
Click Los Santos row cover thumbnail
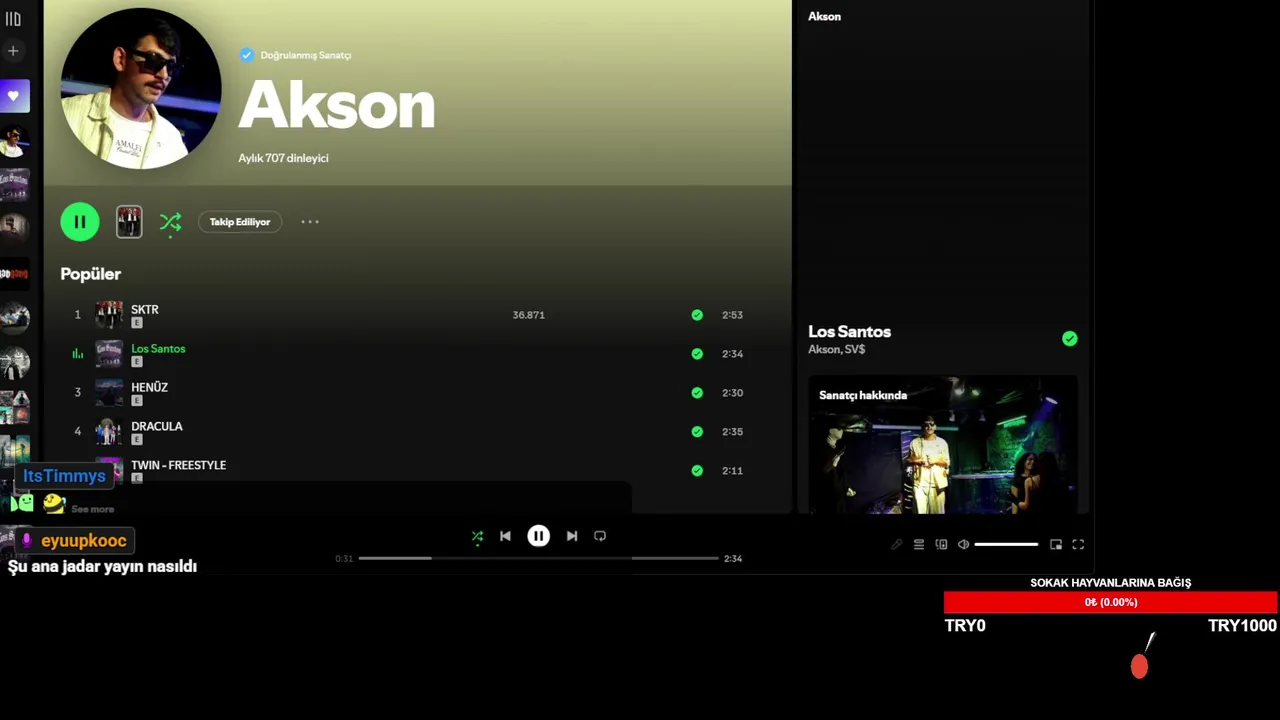pos(109,354)
